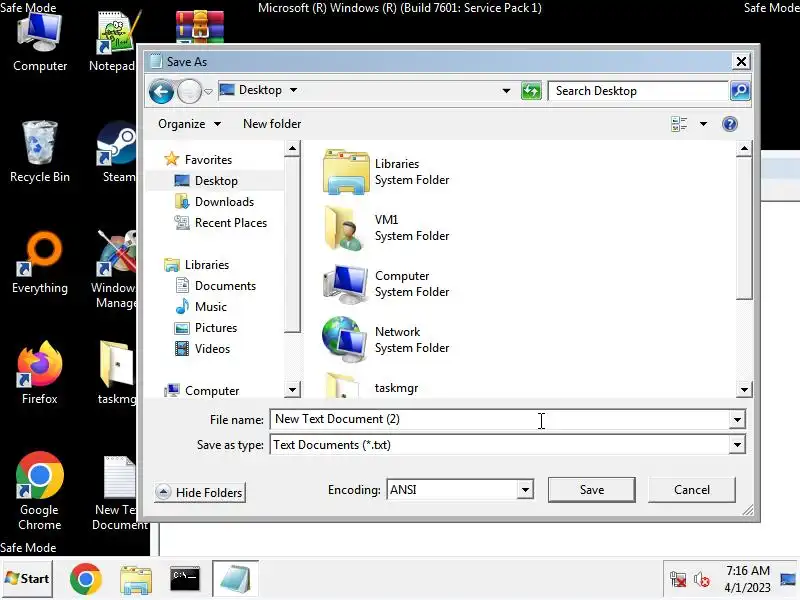Expand the address bar previous locations dropdown
The height and width of the screenshot is (600, 800).
(506, 91)
